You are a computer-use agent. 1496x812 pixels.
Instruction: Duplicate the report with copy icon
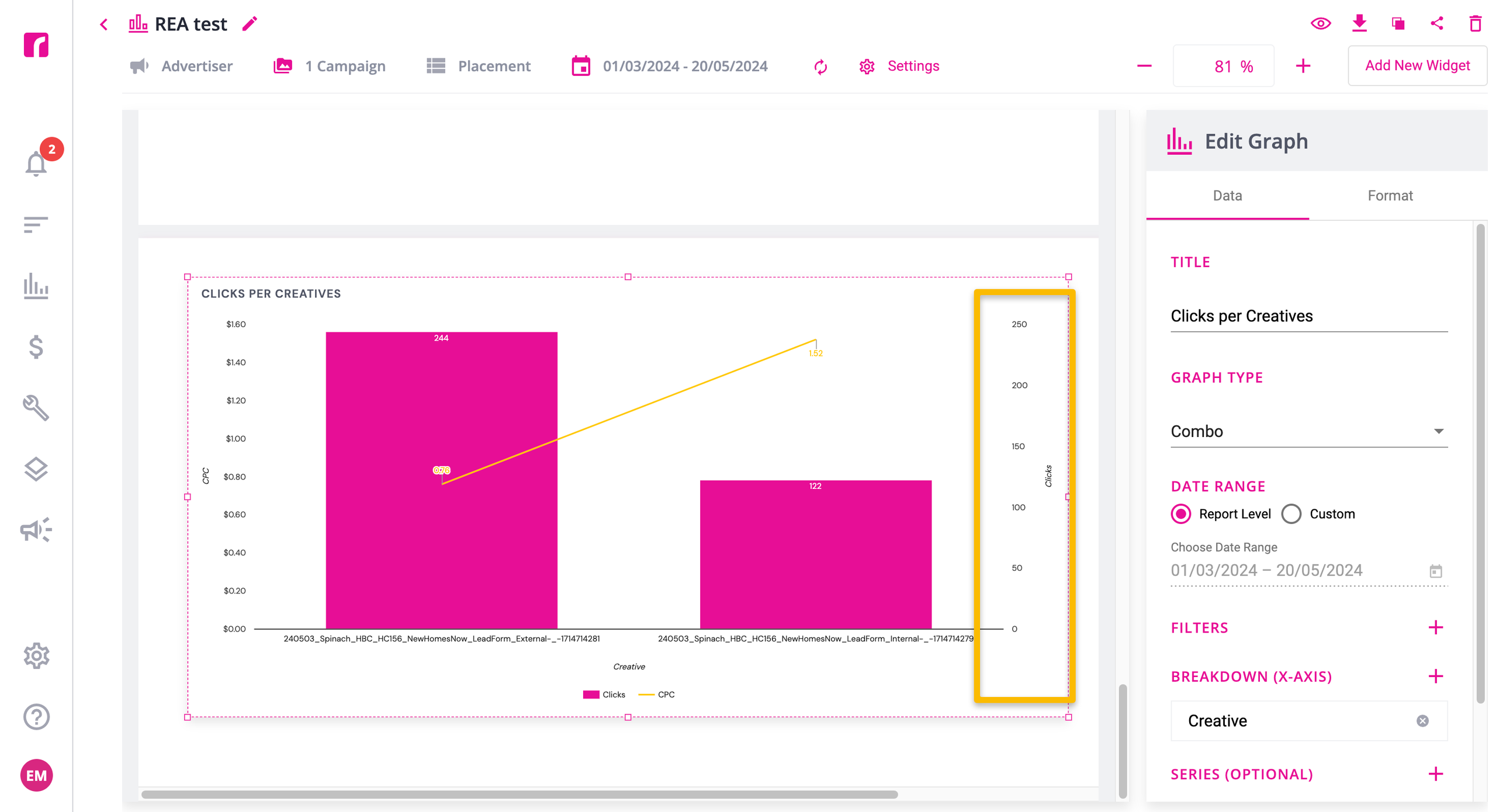(x=1398, y=23)
